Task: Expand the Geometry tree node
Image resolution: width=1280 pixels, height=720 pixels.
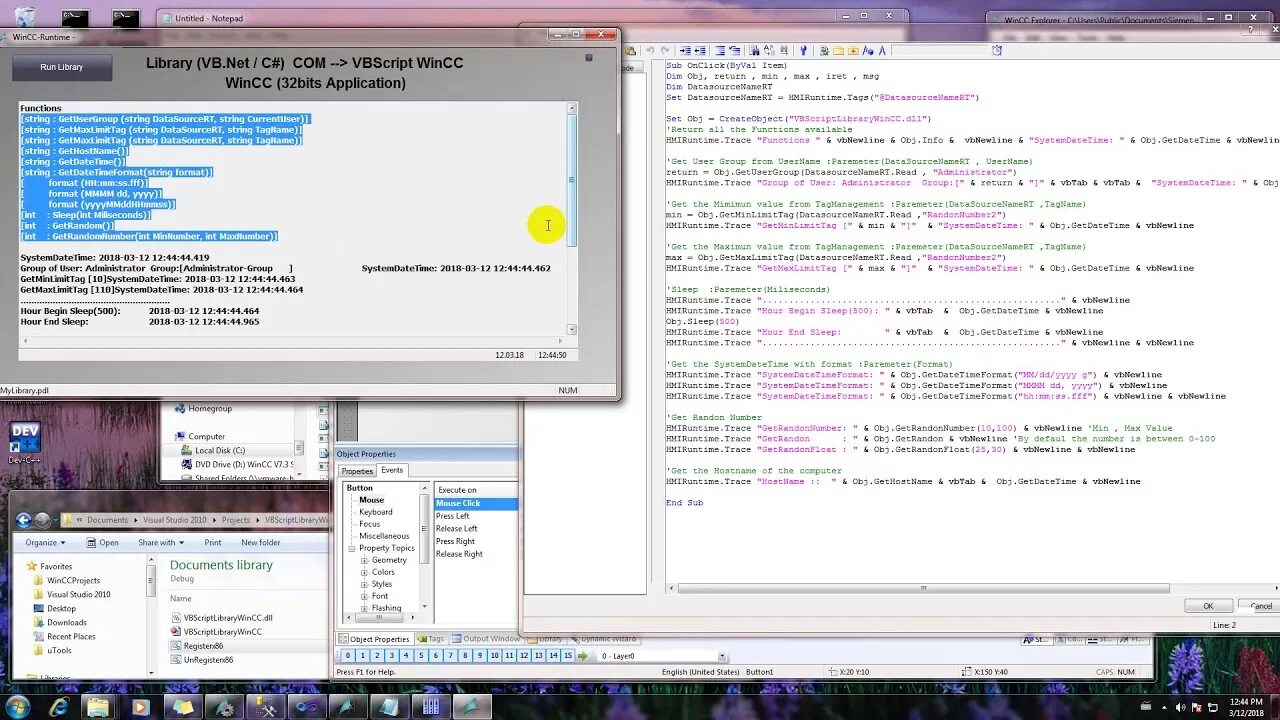Action: click(364, 560)
